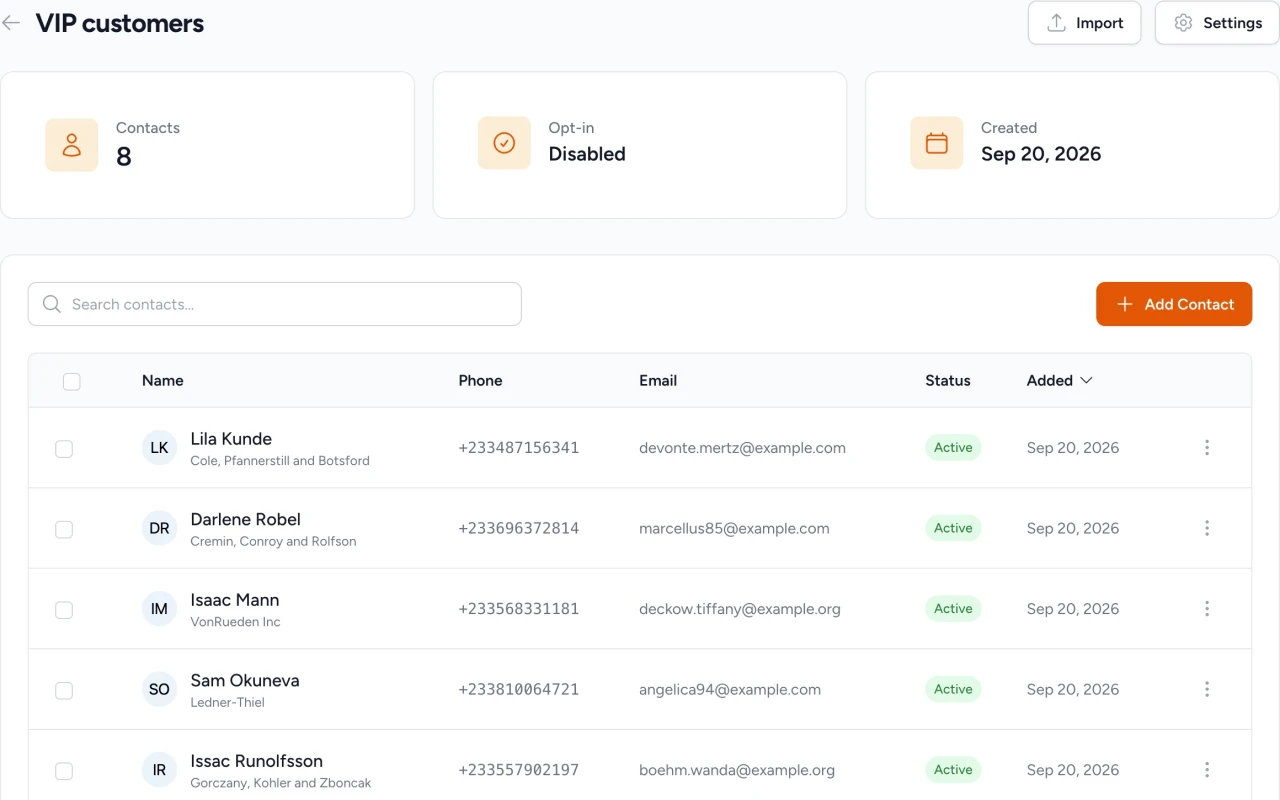Viewport: 1280px width, 800px height.
Task: Click the Name column header
Action: click(x=163, y=380)
